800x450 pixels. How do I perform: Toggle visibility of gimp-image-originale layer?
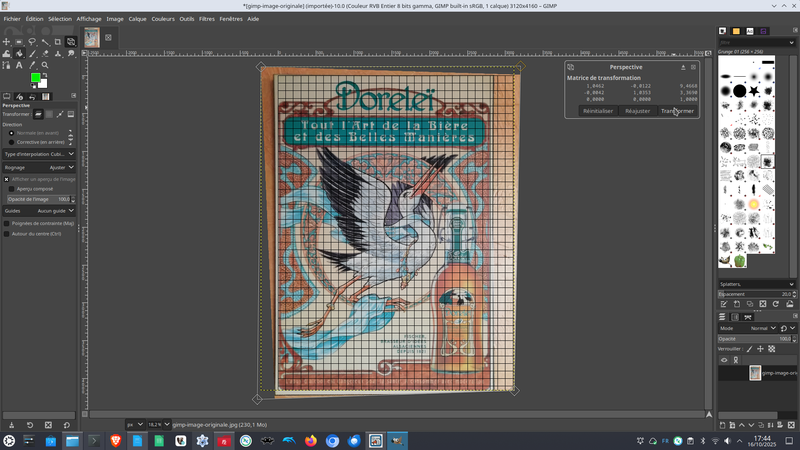(x=725, y=372)
